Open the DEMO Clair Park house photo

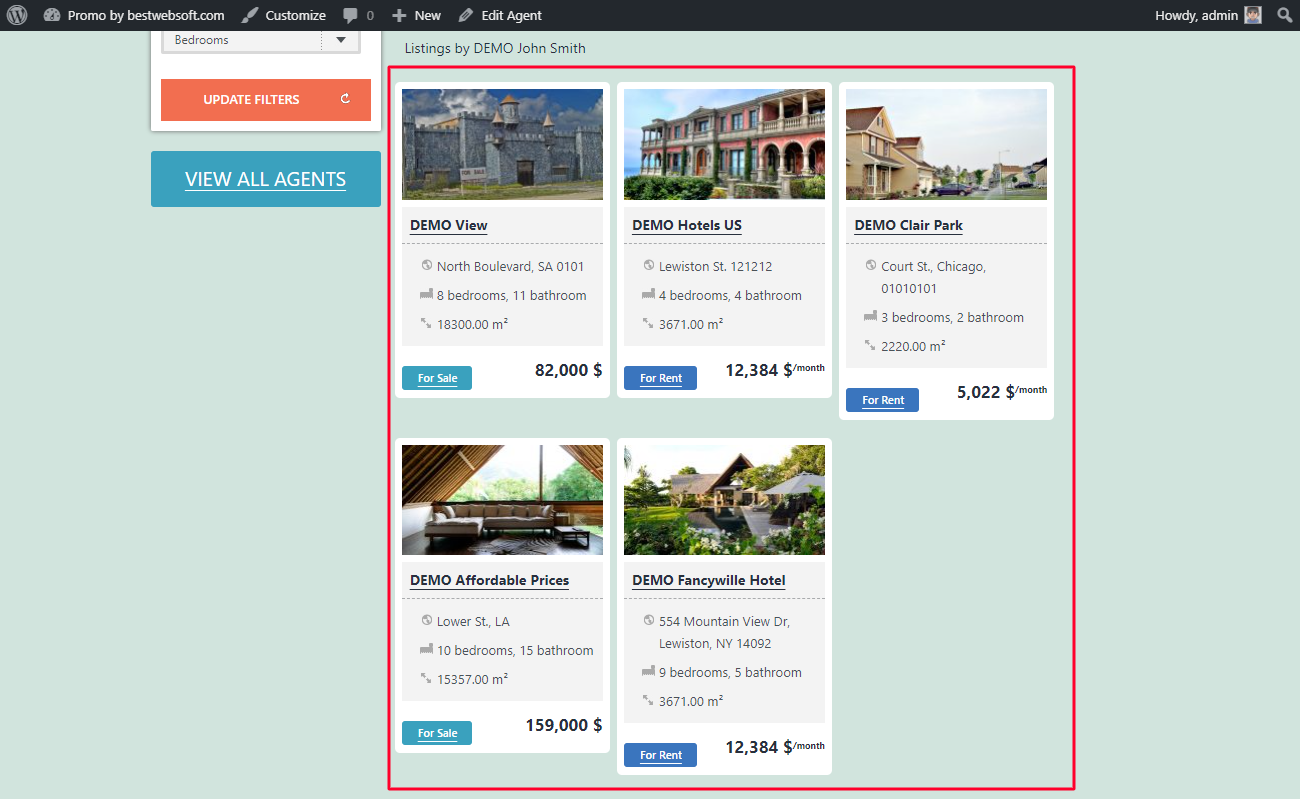click(946, 144)
